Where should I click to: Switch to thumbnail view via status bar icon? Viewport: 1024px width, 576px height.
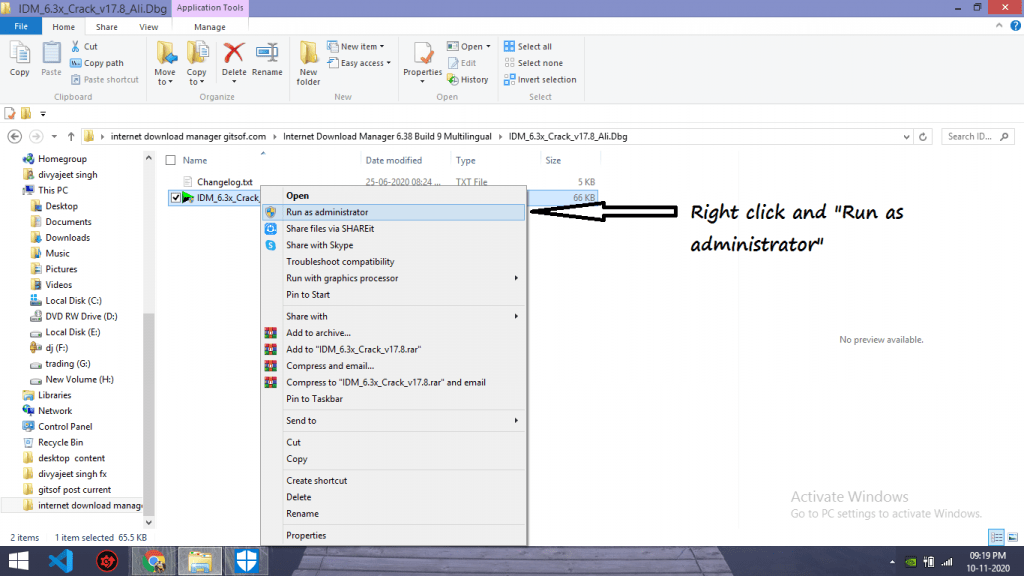[1013, 537]
